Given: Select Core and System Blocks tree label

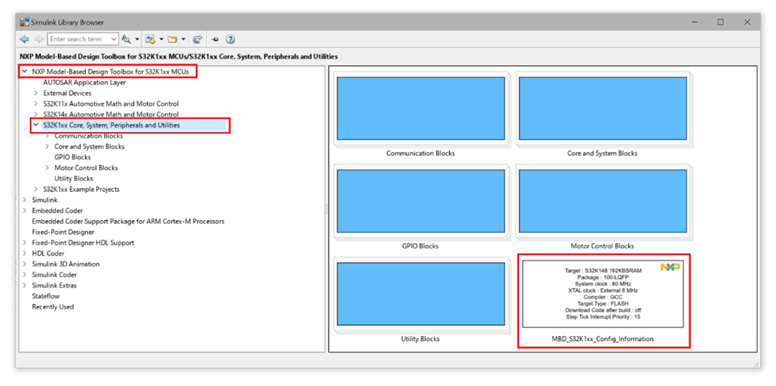Looking at the screenshot, I should click(90, 146).
